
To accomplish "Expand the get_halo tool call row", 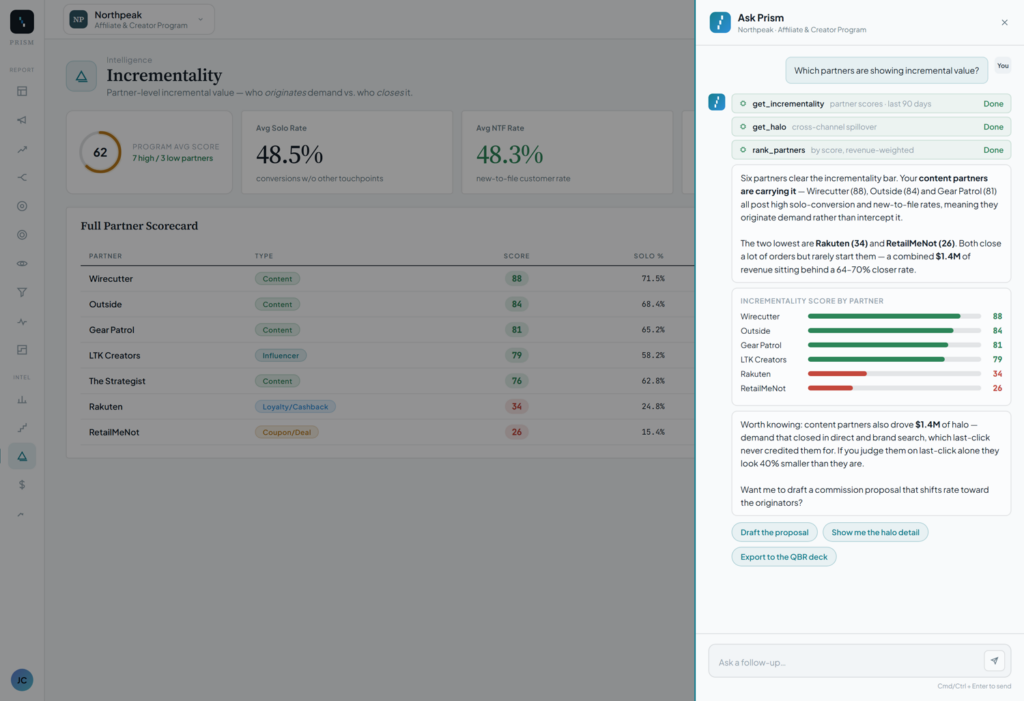I will point(871,127).
